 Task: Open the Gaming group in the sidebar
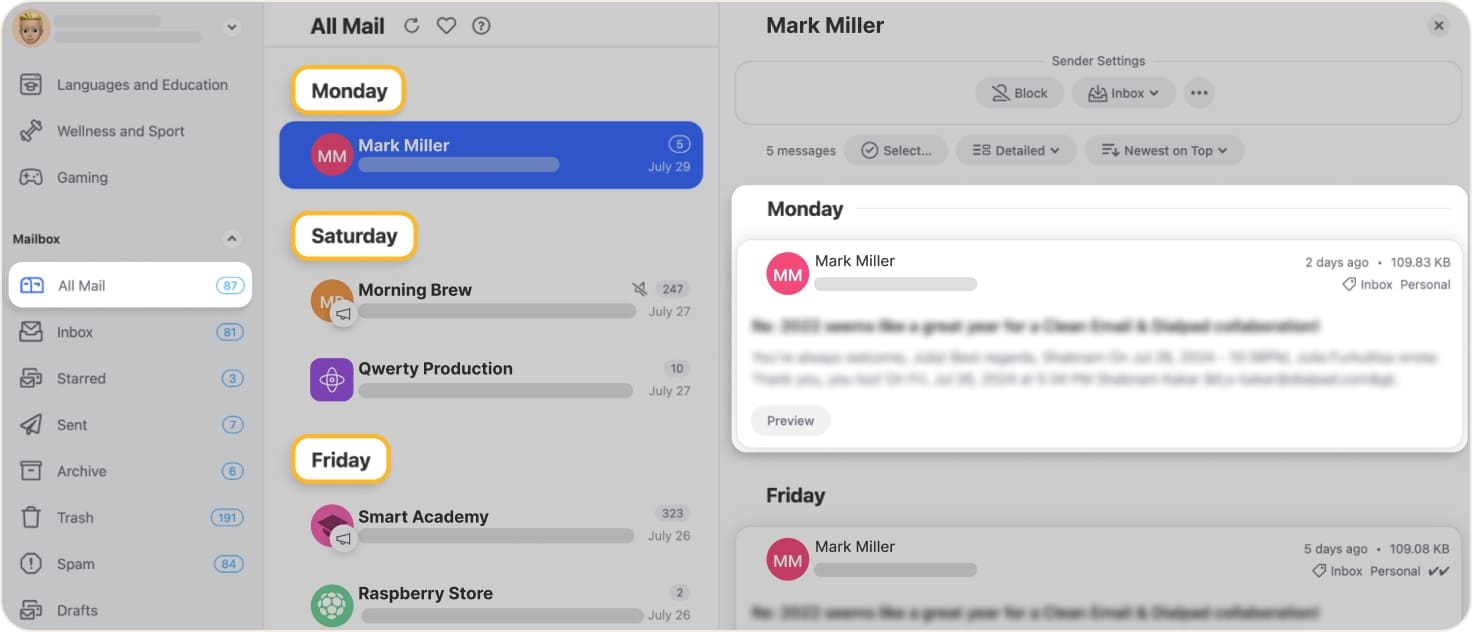[81, 177]
